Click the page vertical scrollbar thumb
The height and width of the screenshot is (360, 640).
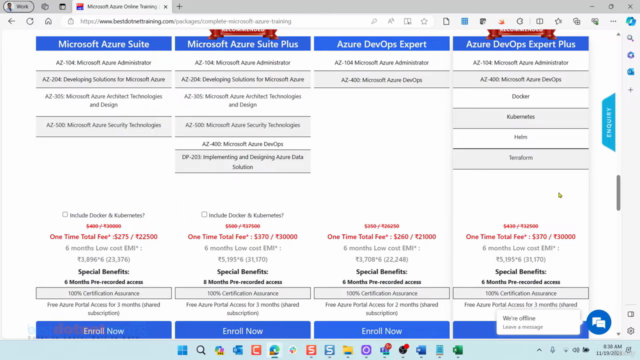(x=618, y=193)
